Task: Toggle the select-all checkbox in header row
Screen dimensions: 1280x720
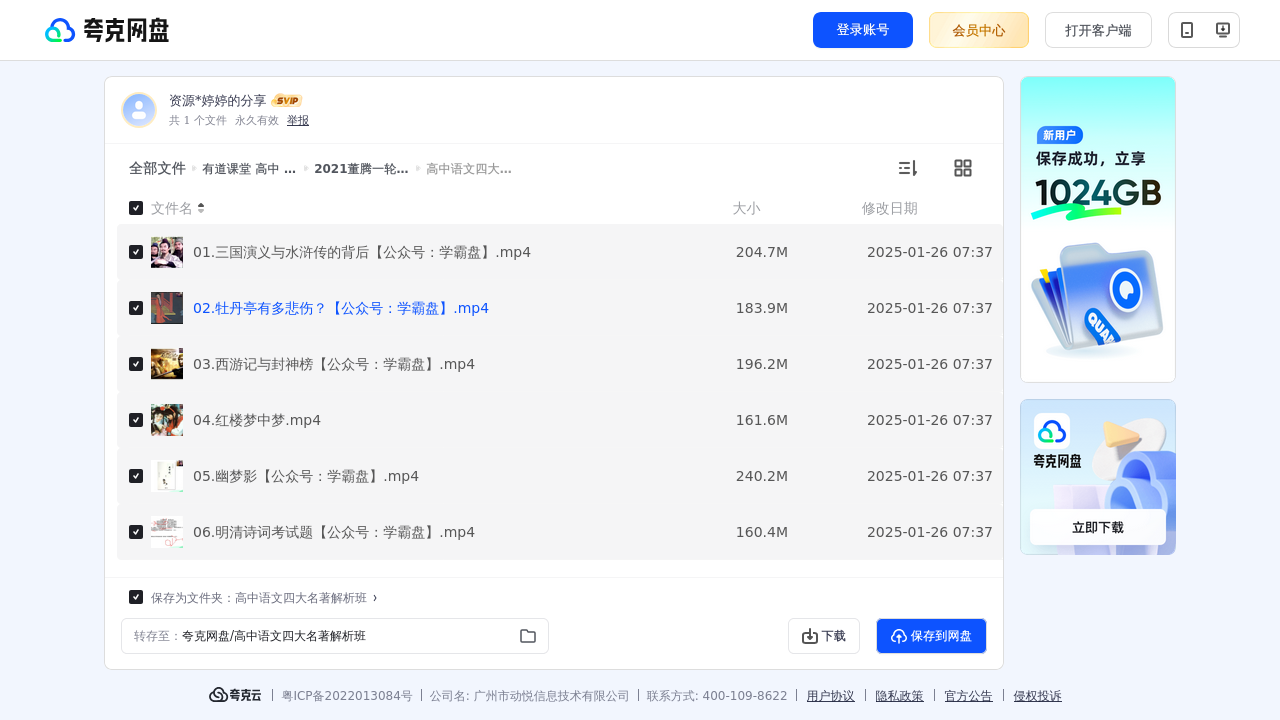Action: [136, 208]
